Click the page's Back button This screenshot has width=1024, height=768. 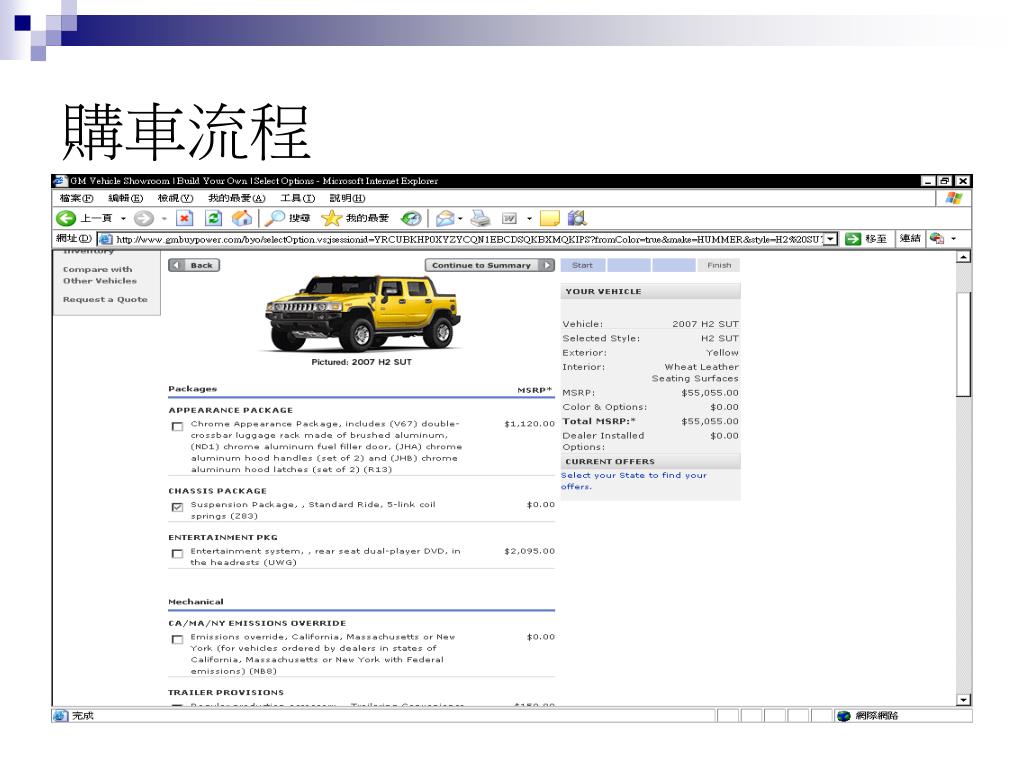(194, 265)
